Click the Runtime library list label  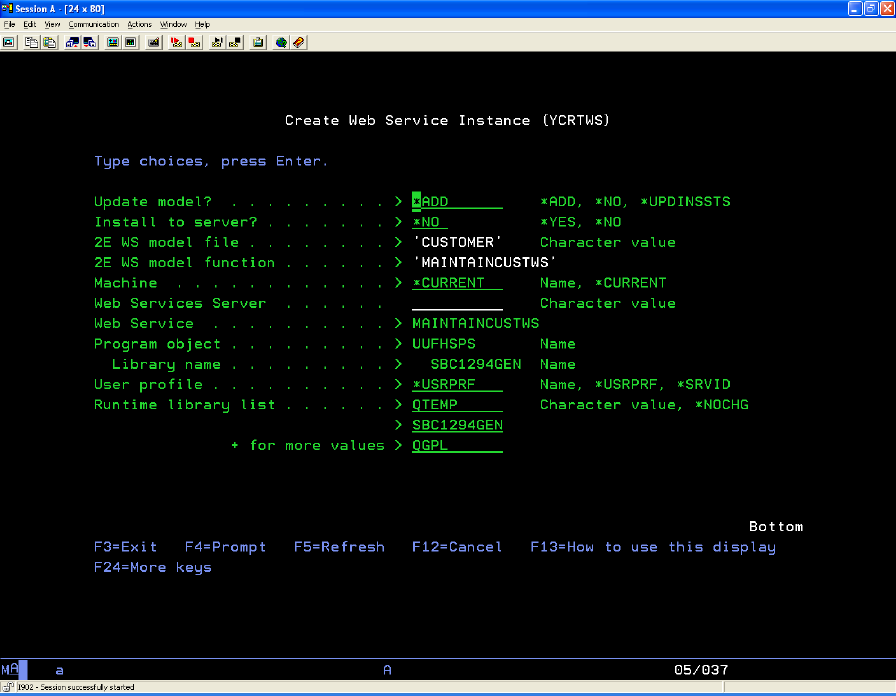185,405
